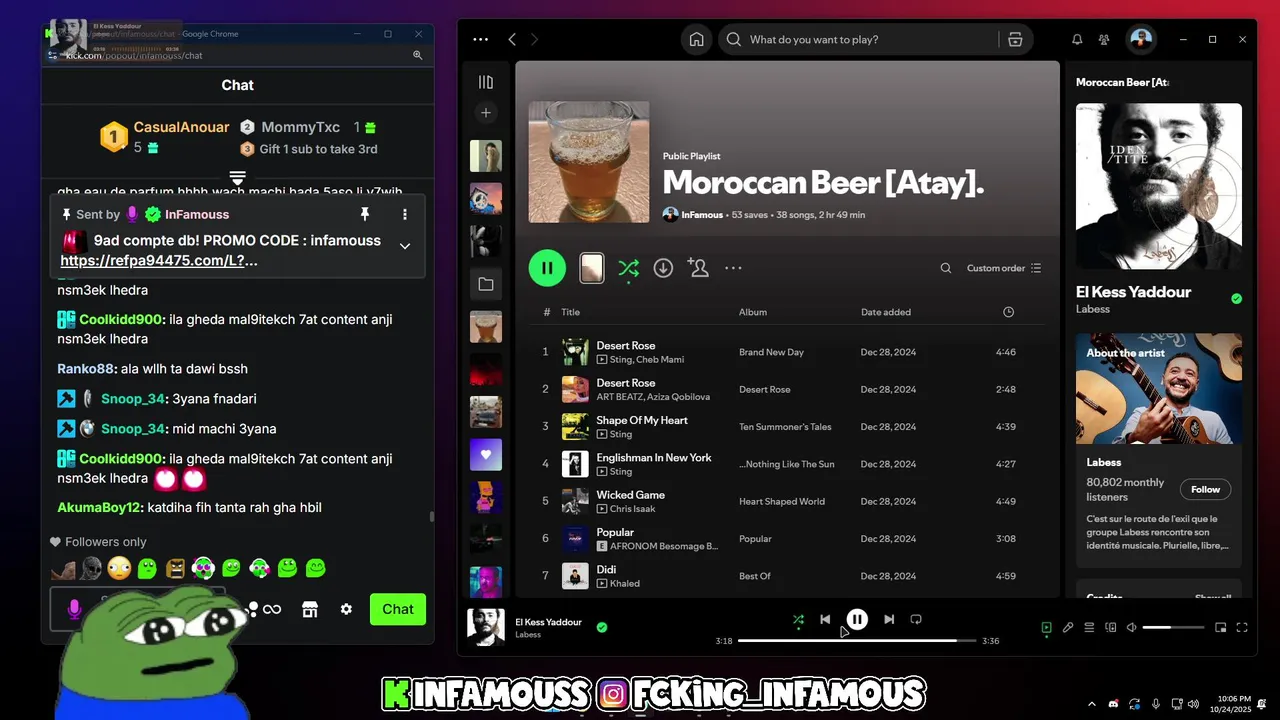Open Friend Activity icon in Spotify
The height and width of the screenshot is (720, 1280).
click(x=1104, y=40)
